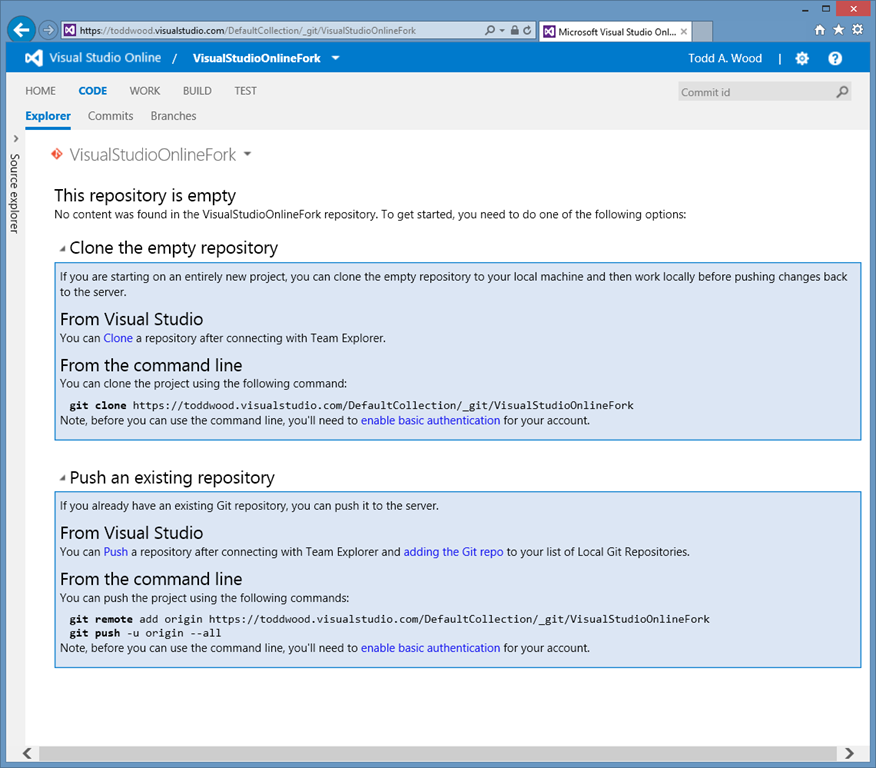This screenshot has height=768, width=876.
Task: Collapse the Push an existing repository section
Action: 63,478
